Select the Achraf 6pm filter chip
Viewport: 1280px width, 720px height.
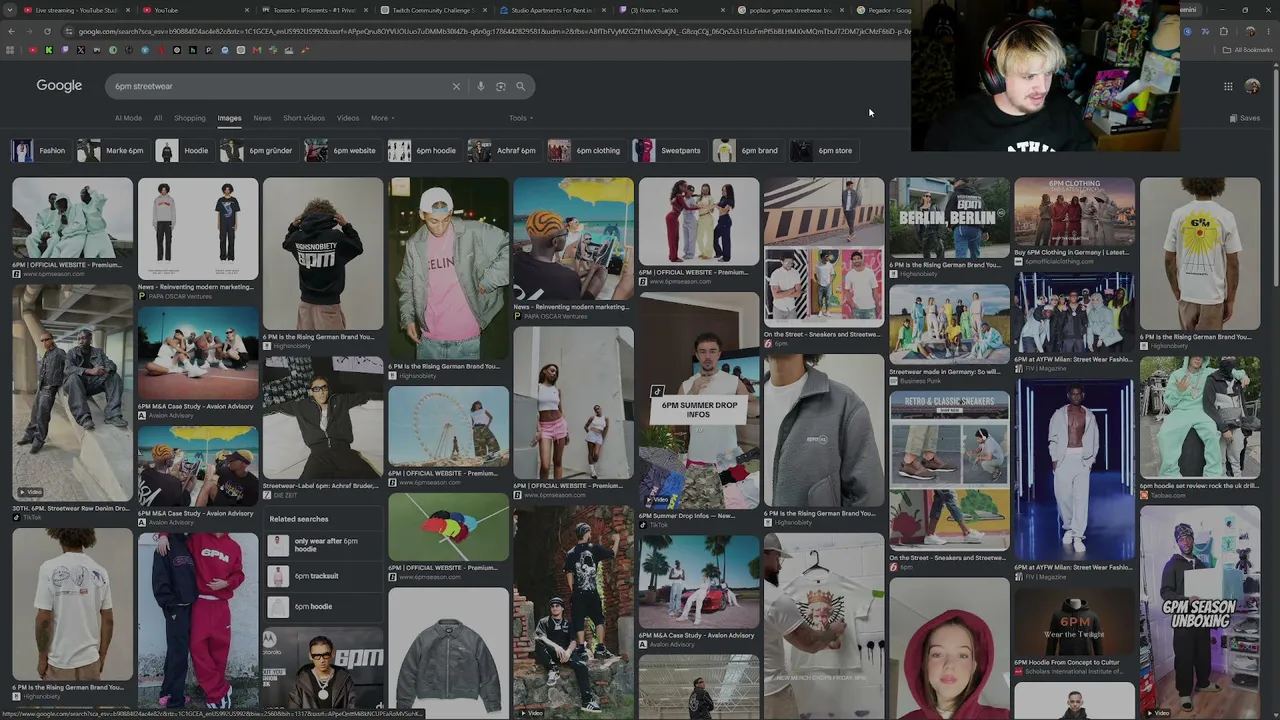pos(503,151)
